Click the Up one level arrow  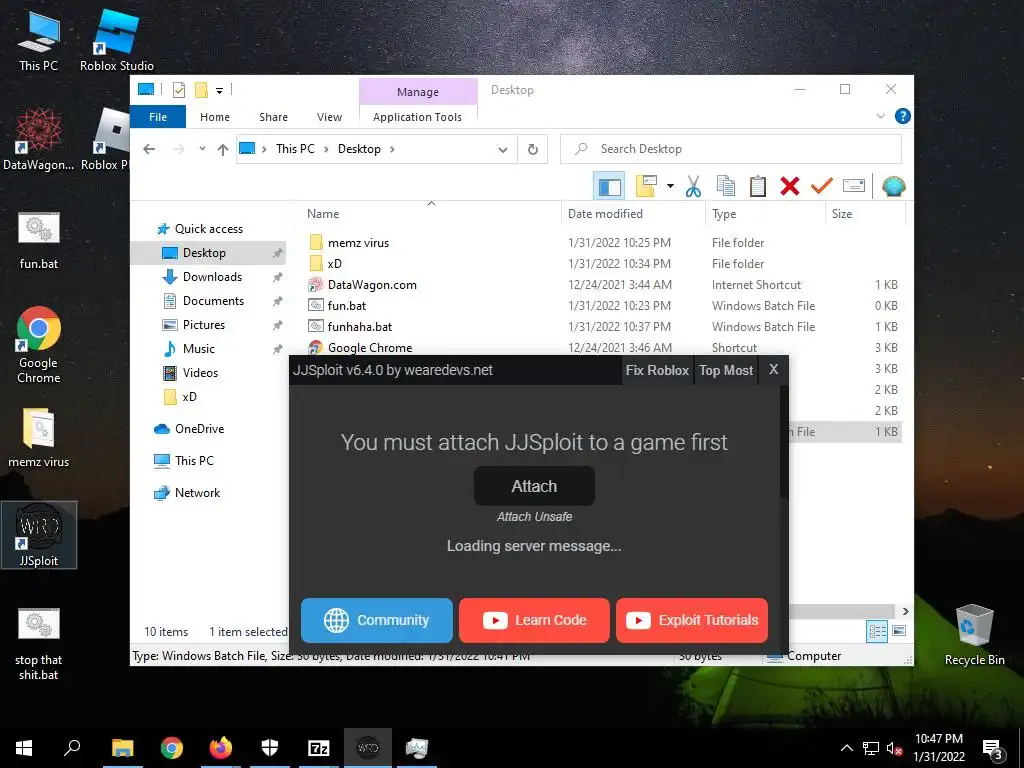(x=223, y=150)
